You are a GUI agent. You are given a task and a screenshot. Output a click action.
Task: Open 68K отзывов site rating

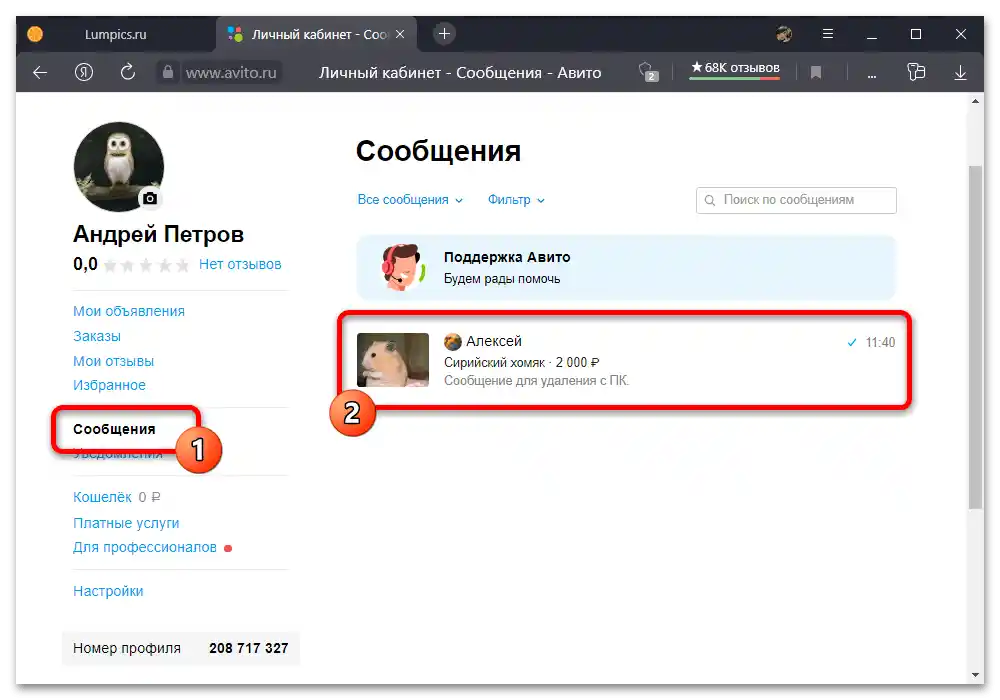pyautogui.click(x=735, y=69)
